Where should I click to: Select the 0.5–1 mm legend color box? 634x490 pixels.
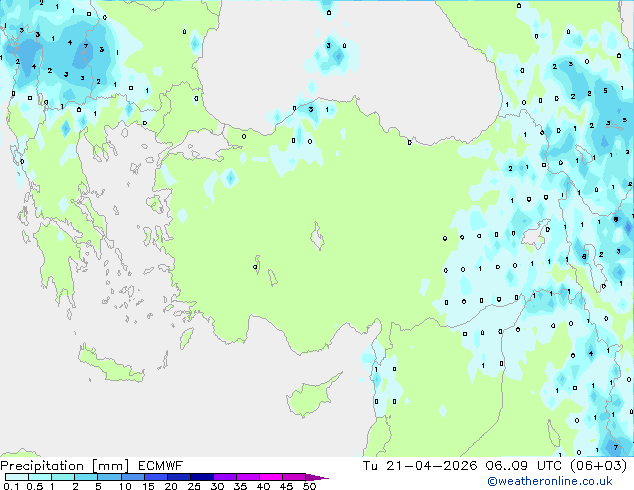(40, 477)
